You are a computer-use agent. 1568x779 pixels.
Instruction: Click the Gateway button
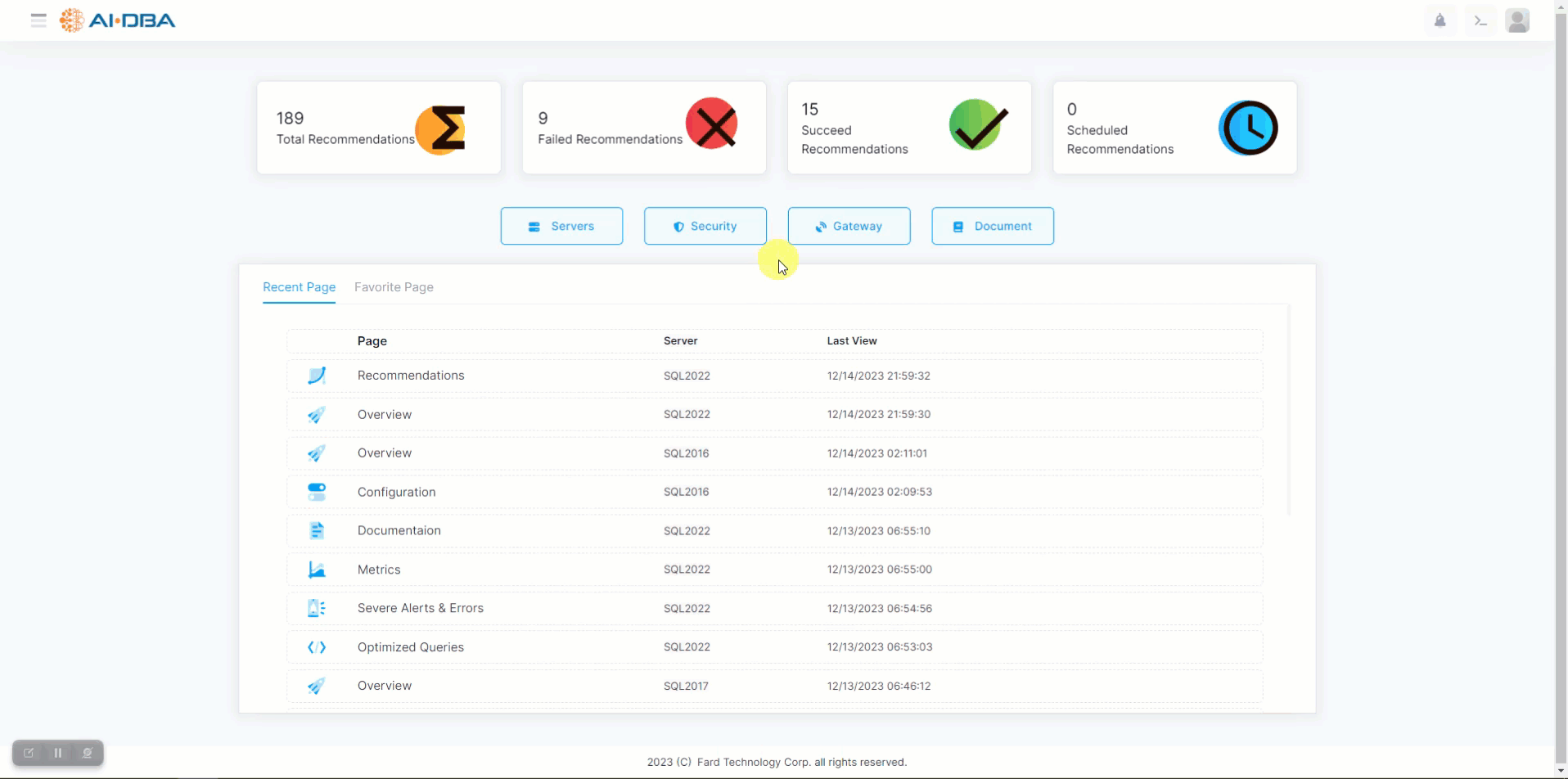pyautogui.click(x=849, y=226)
